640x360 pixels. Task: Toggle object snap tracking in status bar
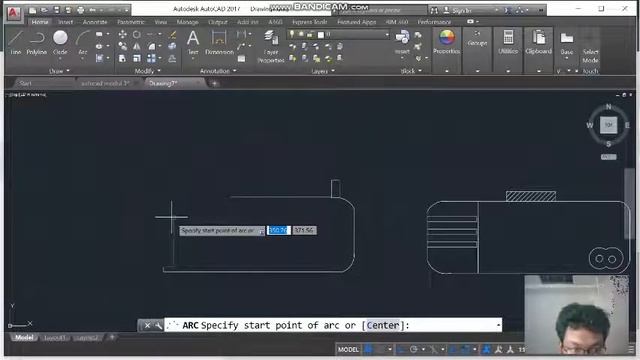pyautogui.click(x=453, y=349)
